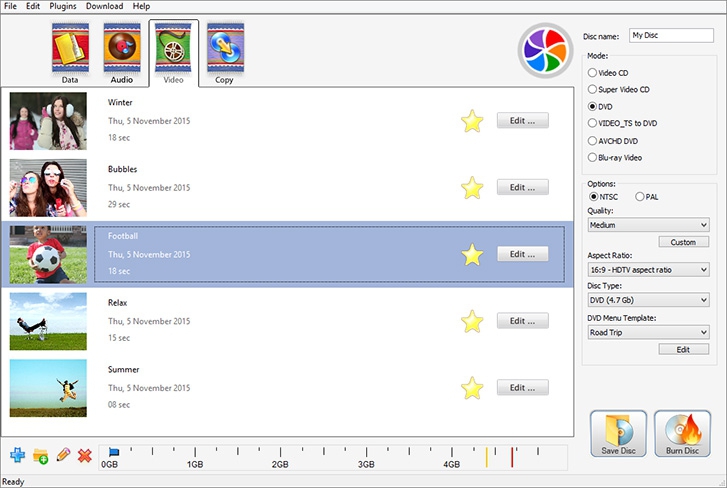Viewport: 727px width, 488px height.
Task: Click the star icon for Winter
Action: pos(472,121)
